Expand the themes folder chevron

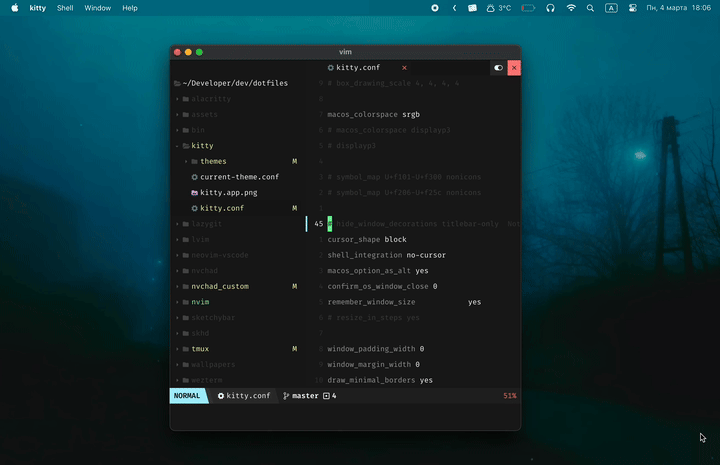tap(186, 162)
